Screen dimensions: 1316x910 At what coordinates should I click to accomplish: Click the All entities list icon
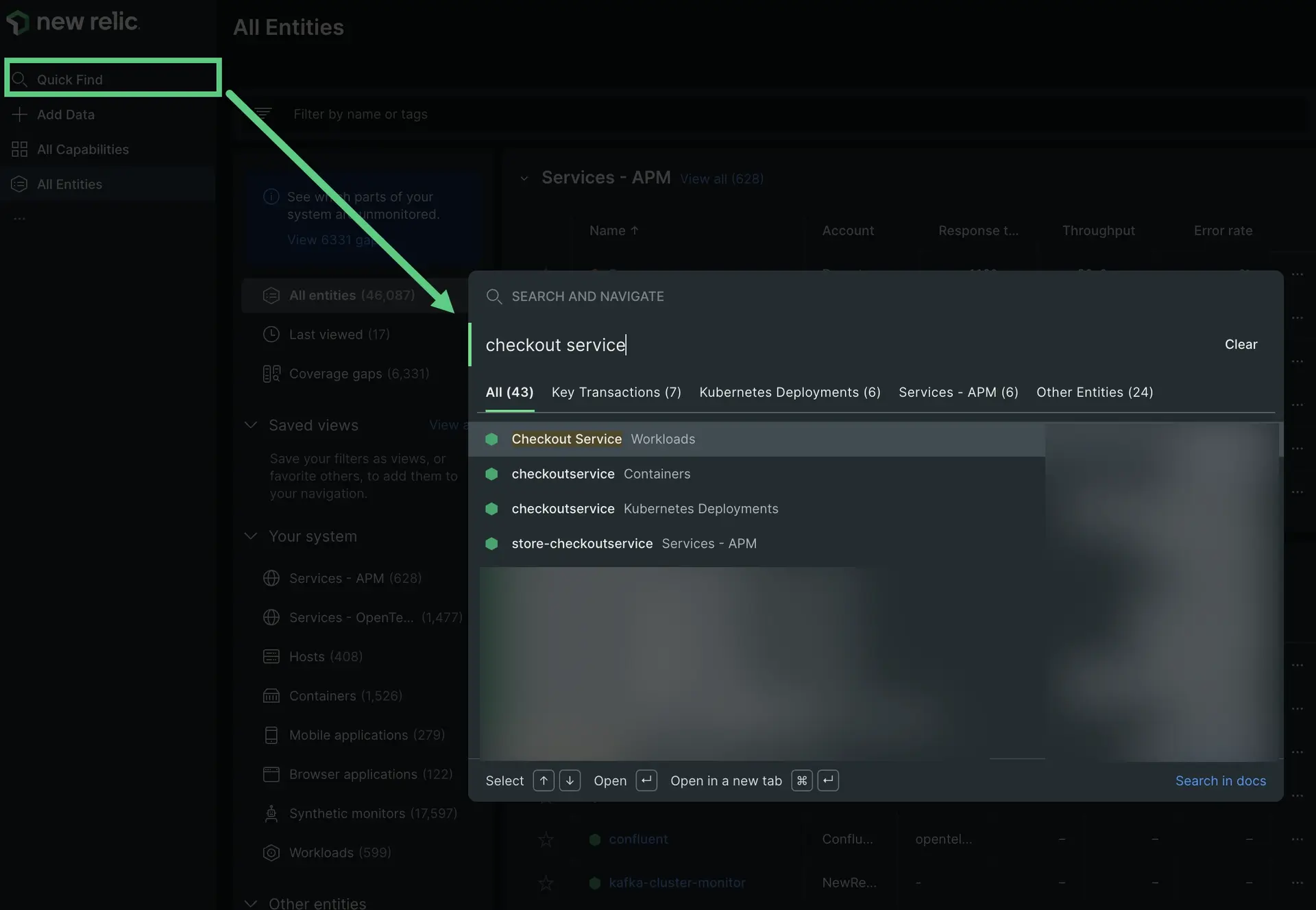coord(271,296)
